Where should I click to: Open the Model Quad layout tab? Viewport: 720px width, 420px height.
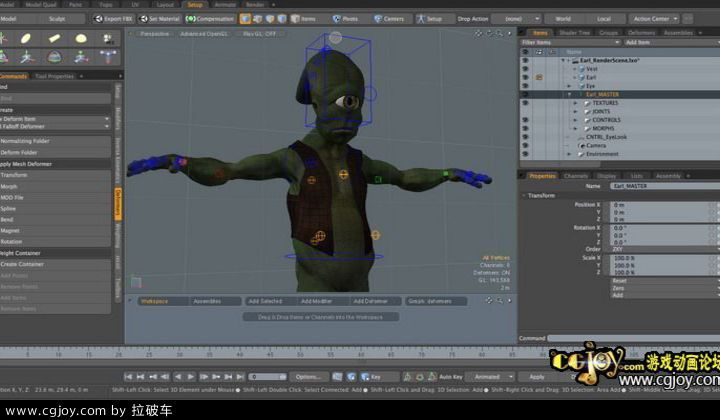(41, 5)
